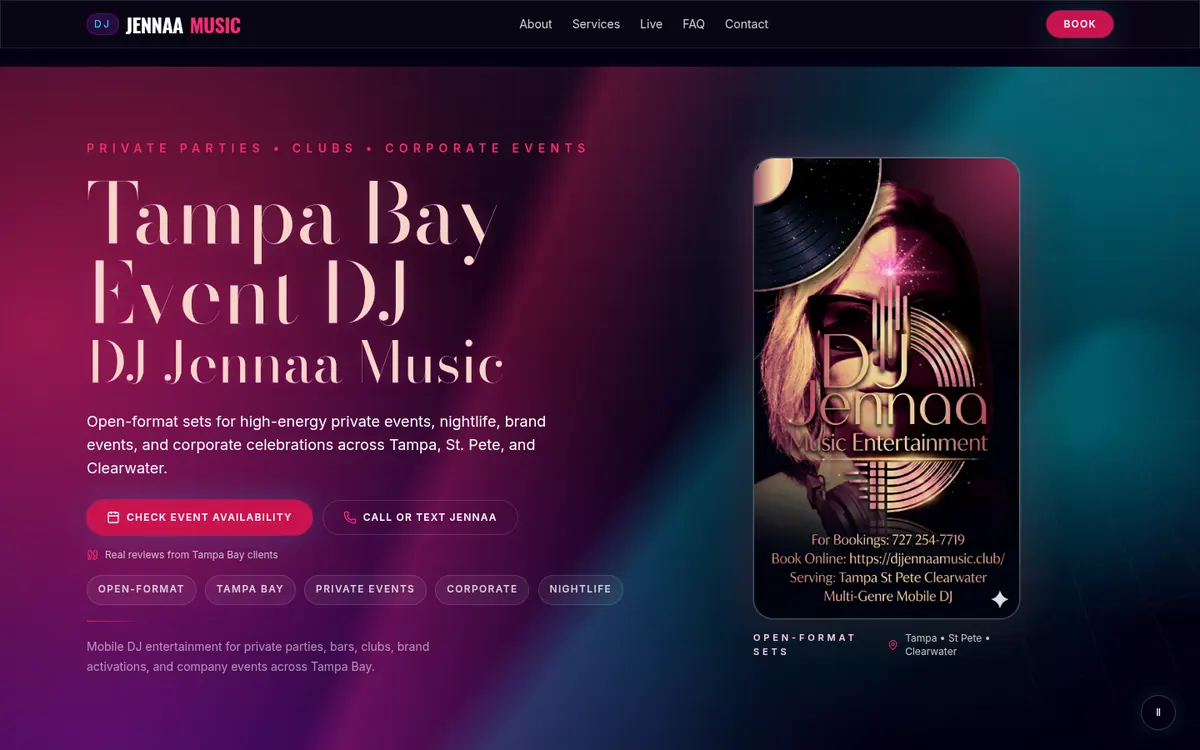The image size is (1200, 750).
Task: Click the location pin icon by Tampa
Action: pyautogui.click(x=893, y=645)
